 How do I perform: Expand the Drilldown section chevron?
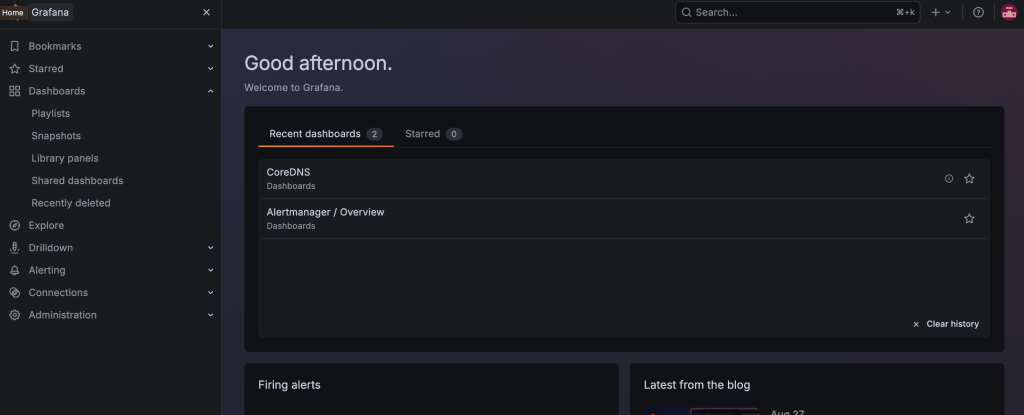(210, 248)
